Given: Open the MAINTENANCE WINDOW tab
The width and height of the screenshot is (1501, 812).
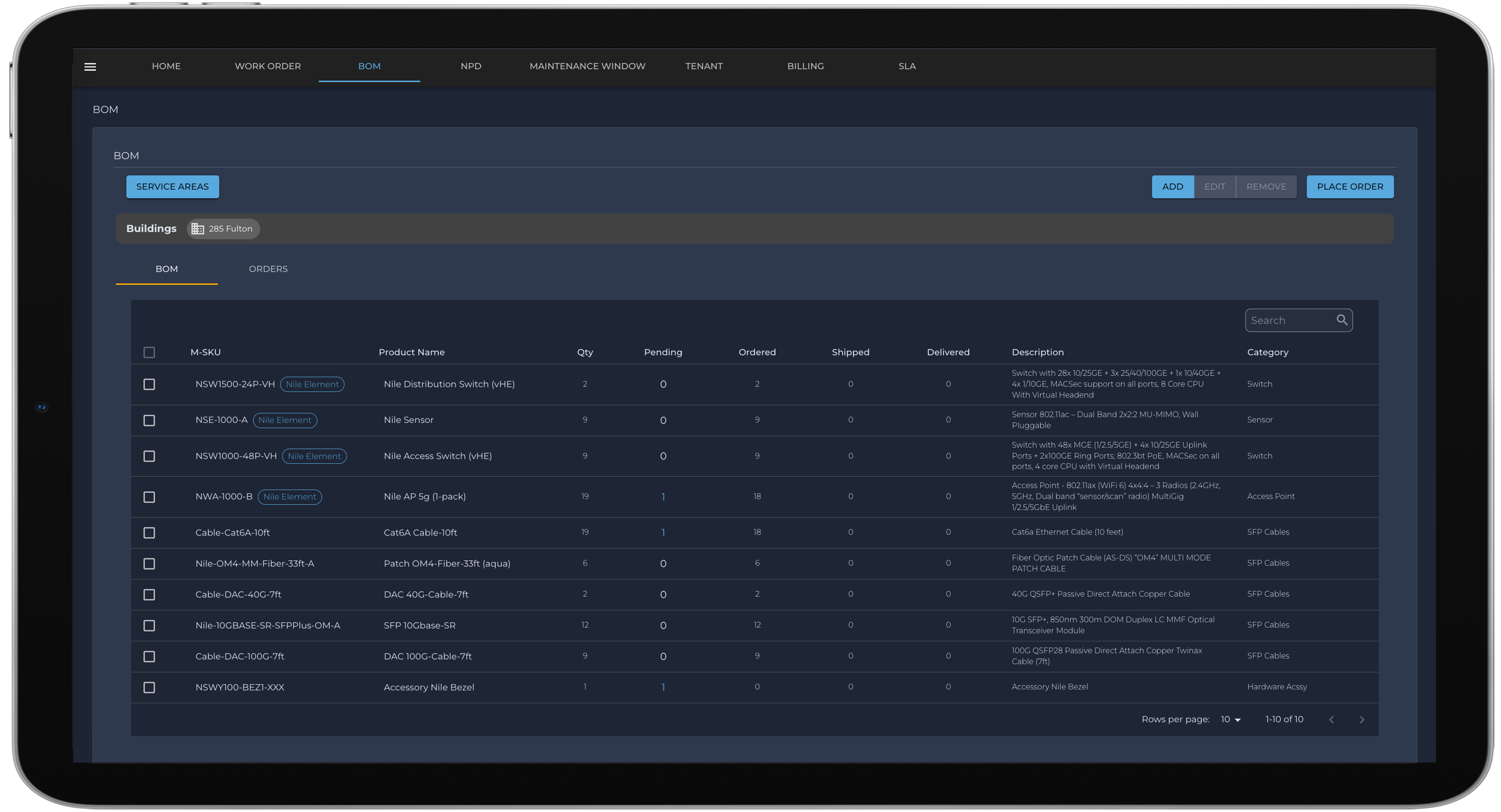Looking at the screenshot, I should (x=587, y=66).
